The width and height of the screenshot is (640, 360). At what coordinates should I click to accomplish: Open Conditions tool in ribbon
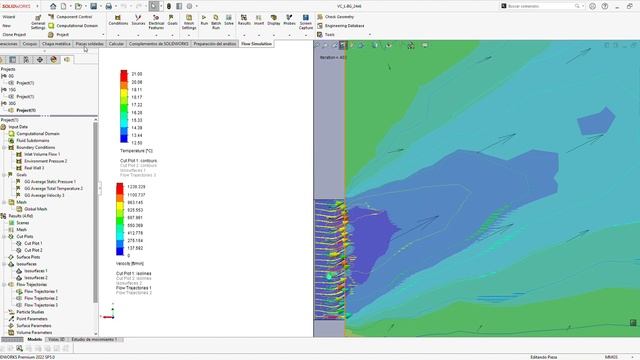tap(118, 20)
